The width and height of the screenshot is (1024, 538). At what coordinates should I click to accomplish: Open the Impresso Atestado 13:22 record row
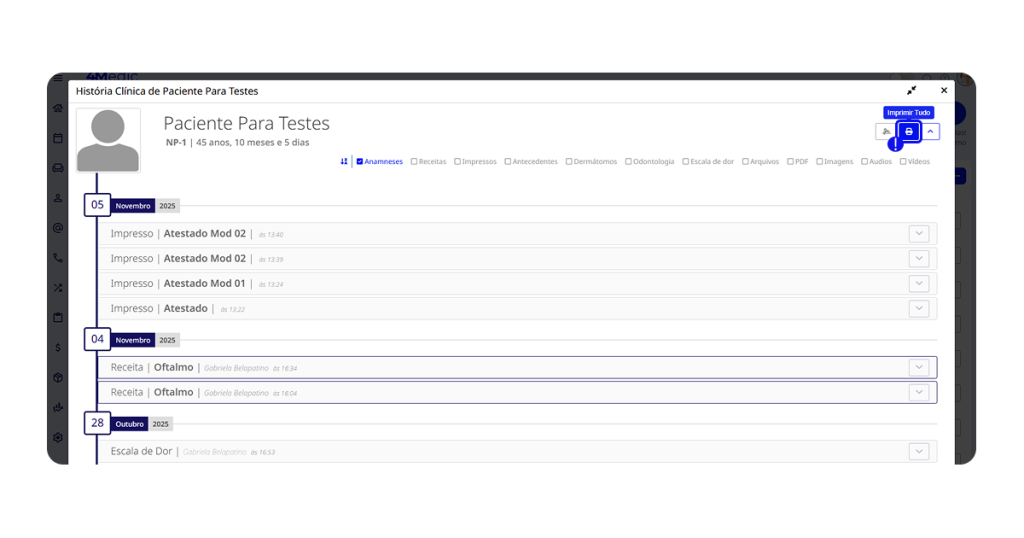500,309
